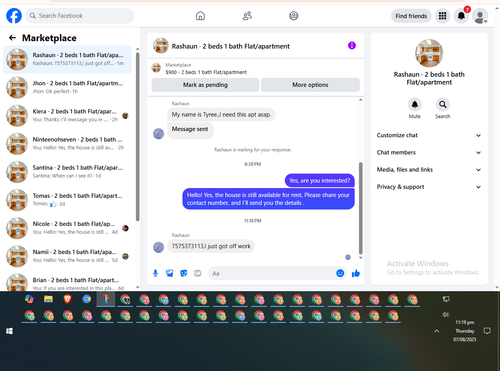
Task: Click the Marketplace $900 listing link
Action: pos(206,68)
